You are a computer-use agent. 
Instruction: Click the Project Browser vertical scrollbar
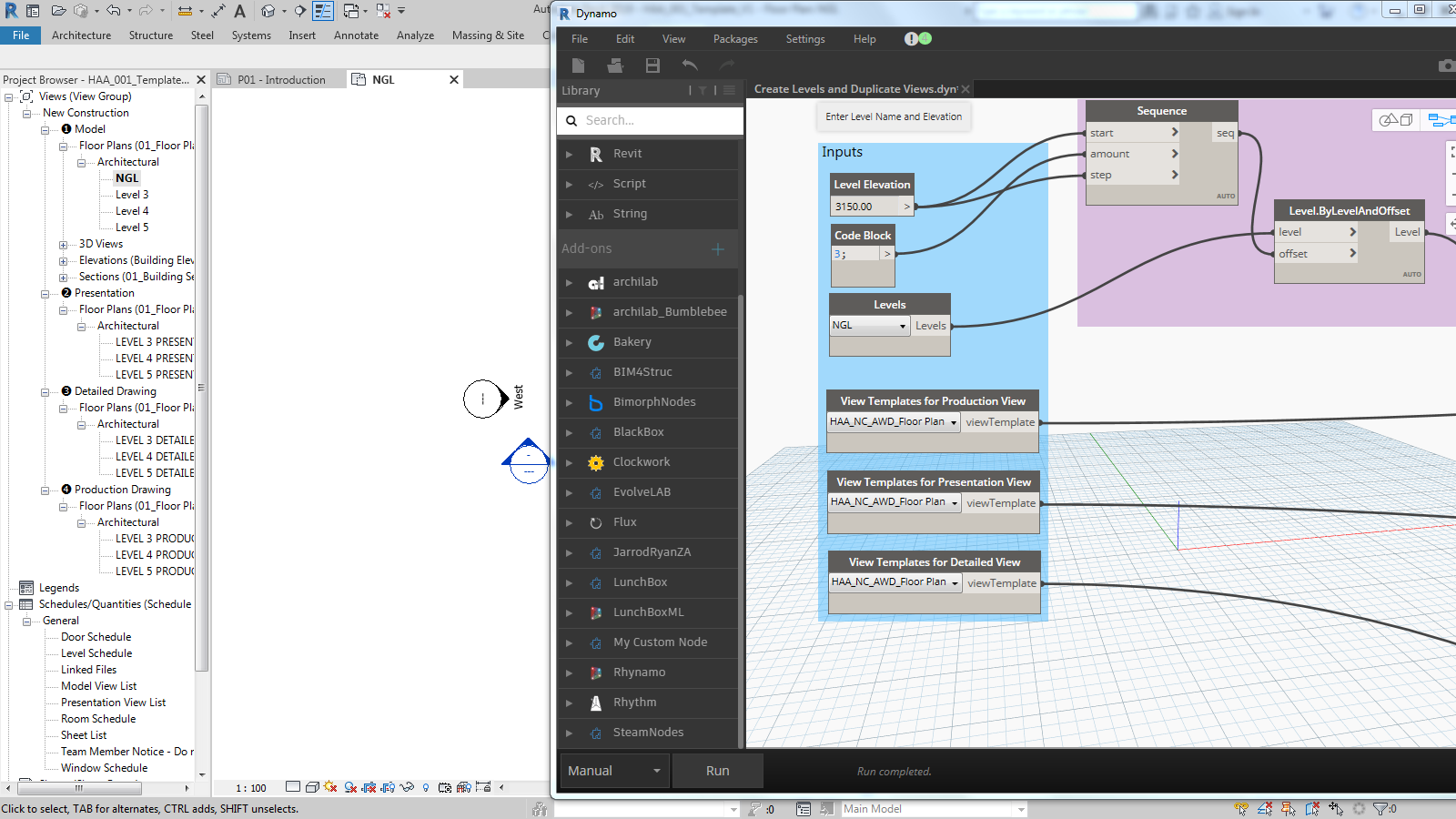click(202, 388)
